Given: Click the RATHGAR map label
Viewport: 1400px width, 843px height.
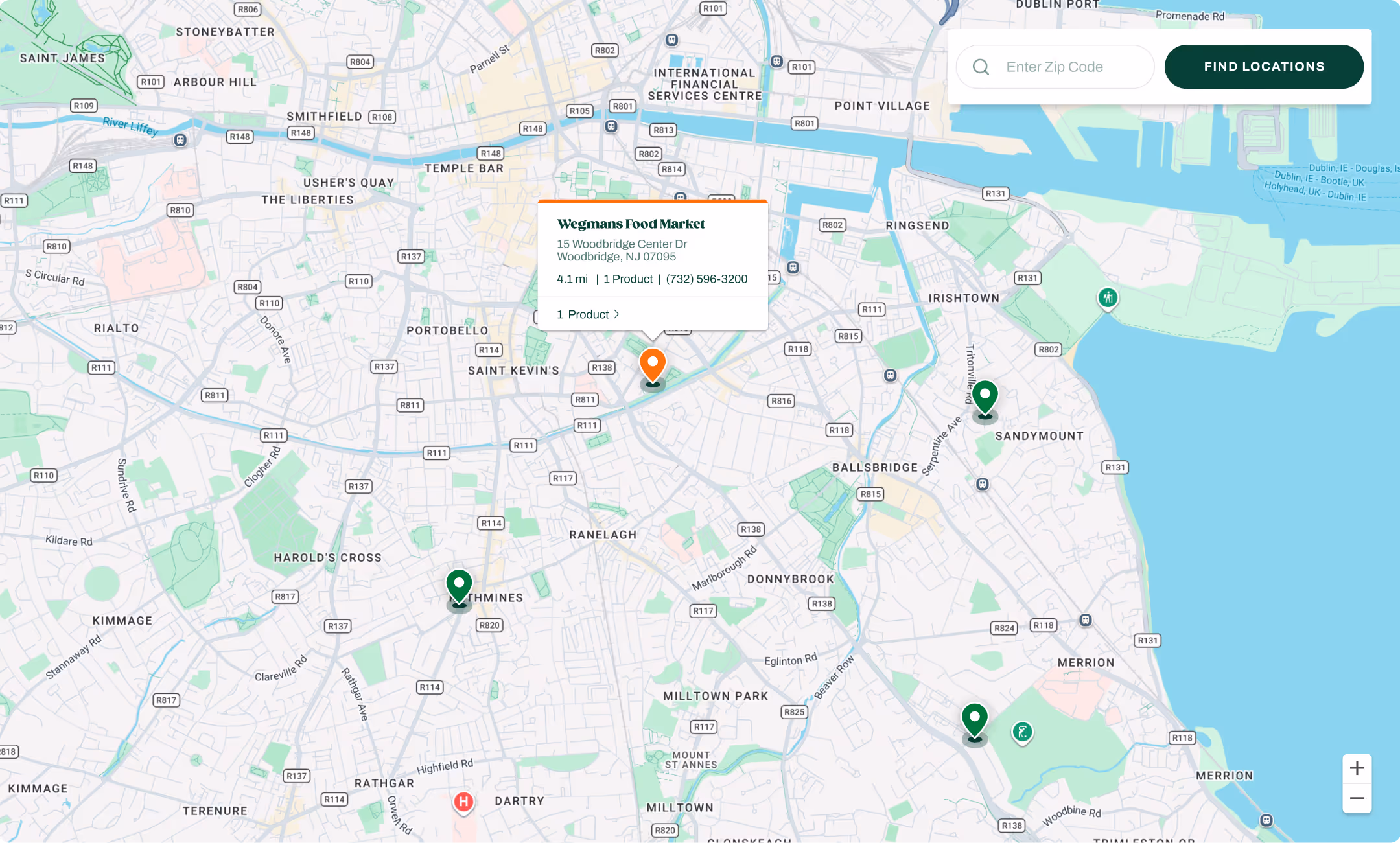Looking at the screenshot, I should (x=384, y=783).
